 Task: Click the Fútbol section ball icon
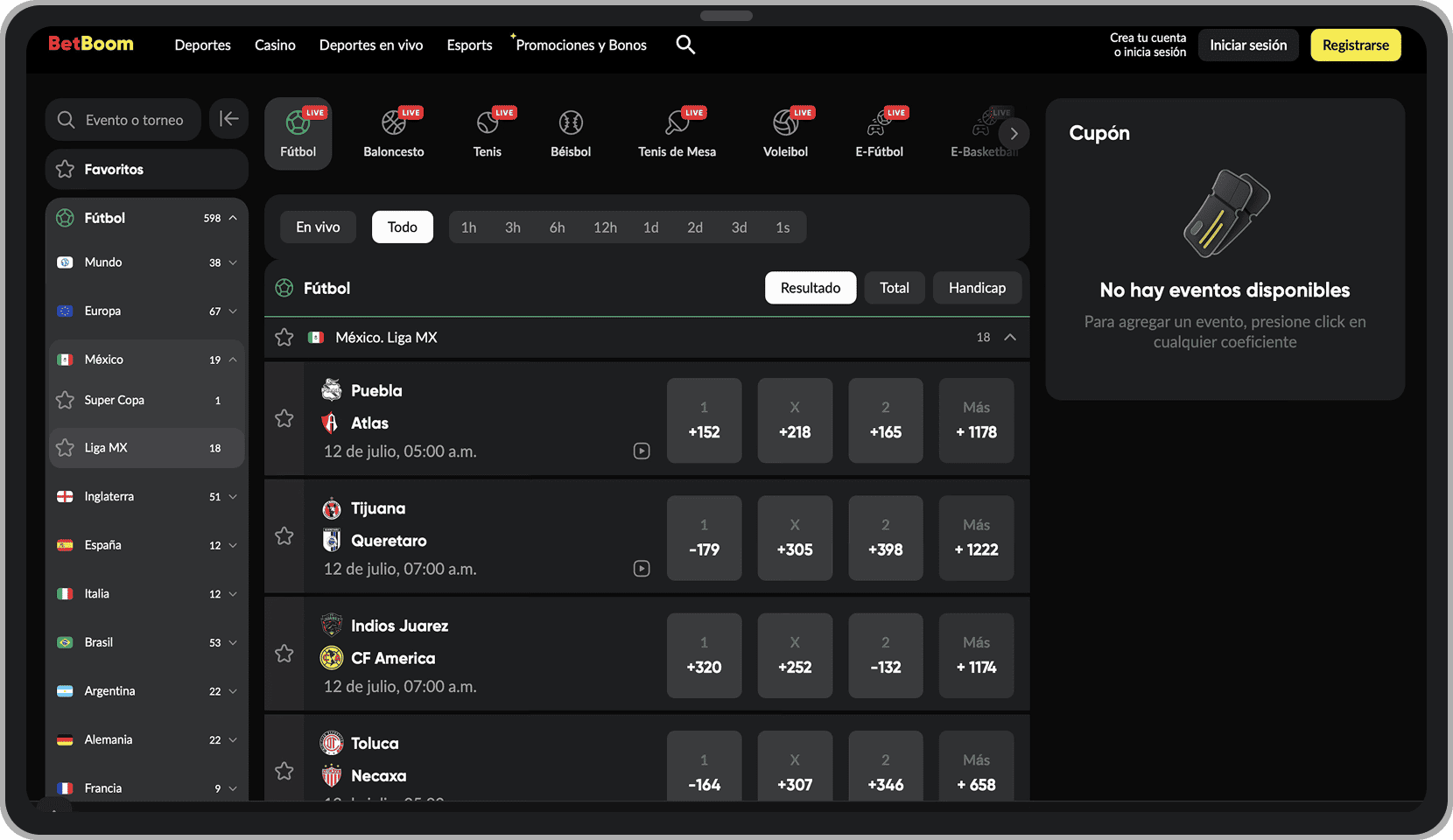click(284, 288)
